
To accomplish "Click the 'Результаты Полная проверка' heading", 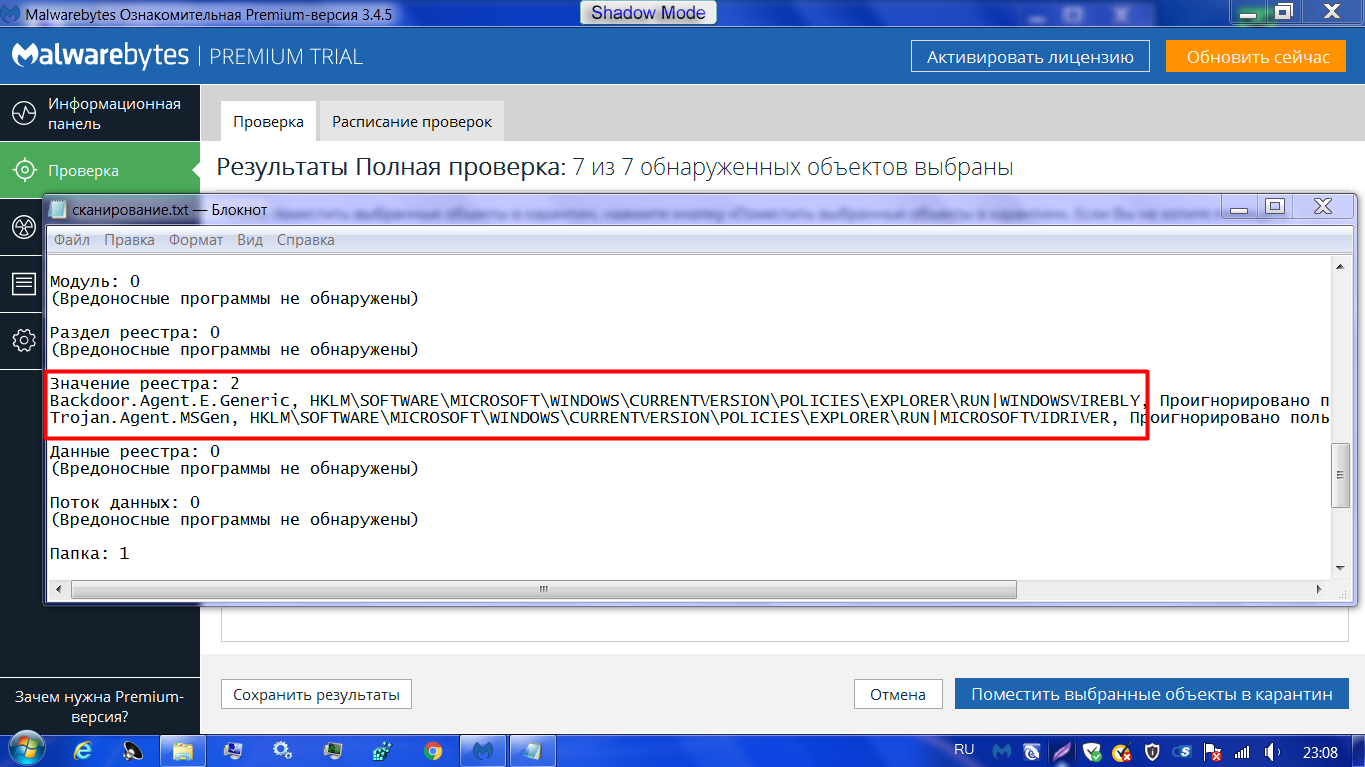I will tap(391, 167).
